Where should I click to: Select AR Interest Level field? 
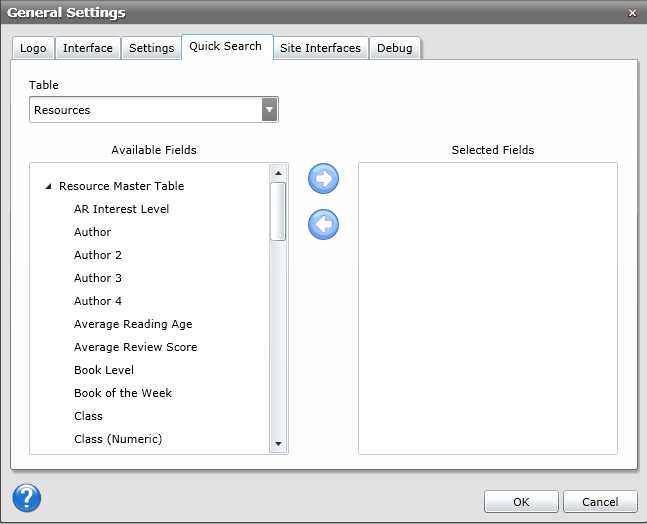(x=121, y=209)
